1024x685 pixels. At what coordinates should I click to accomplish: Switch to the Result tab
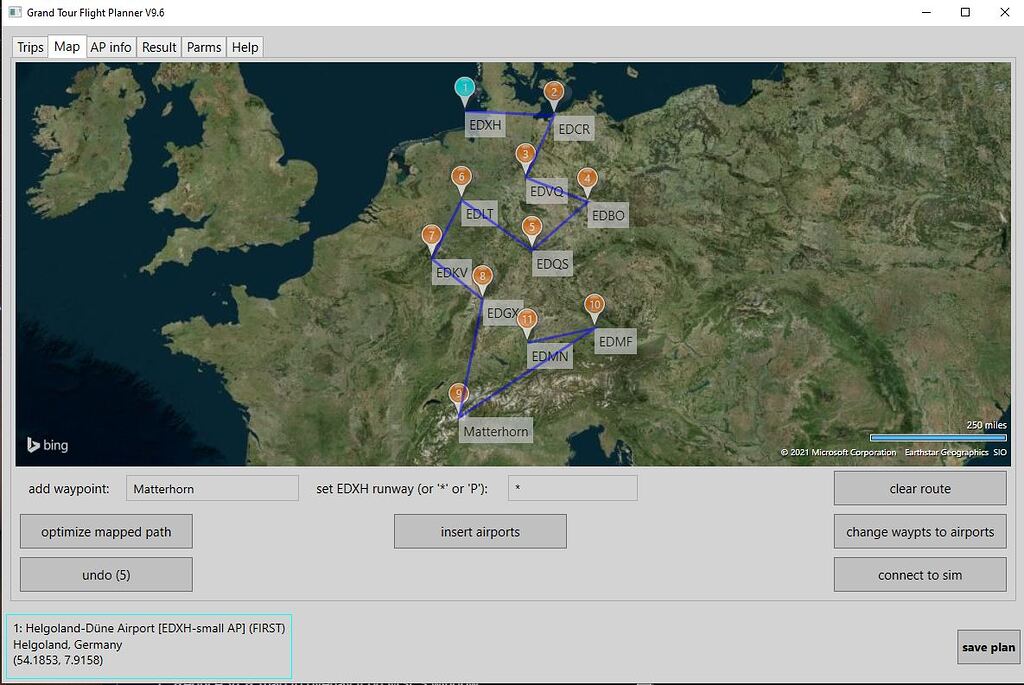(x=159, y=46)
